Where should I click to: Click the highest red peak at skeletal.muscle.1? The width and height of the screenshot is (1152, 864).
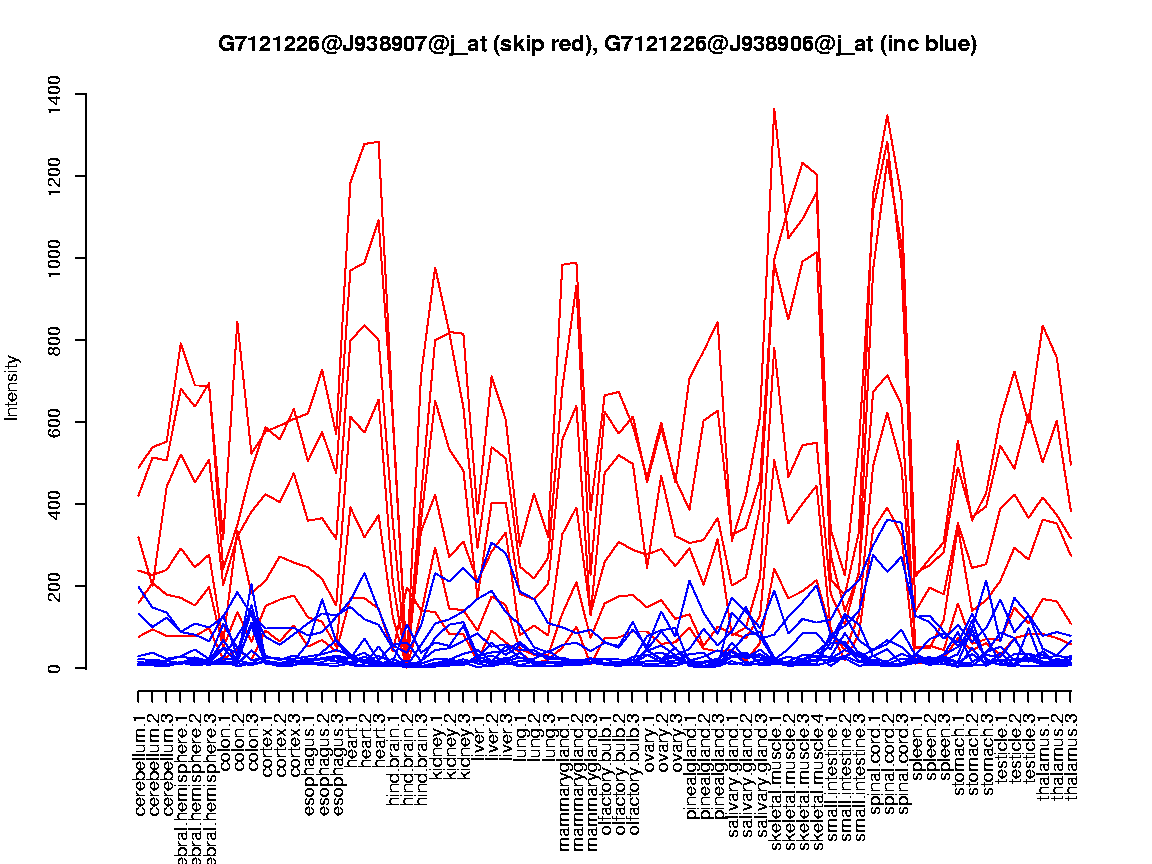[775, 109]
